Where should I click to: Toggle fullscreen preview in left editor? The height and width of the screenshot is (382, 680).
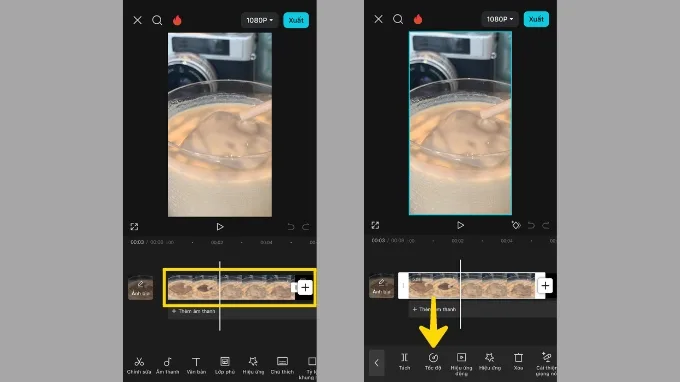coord(134,227)
